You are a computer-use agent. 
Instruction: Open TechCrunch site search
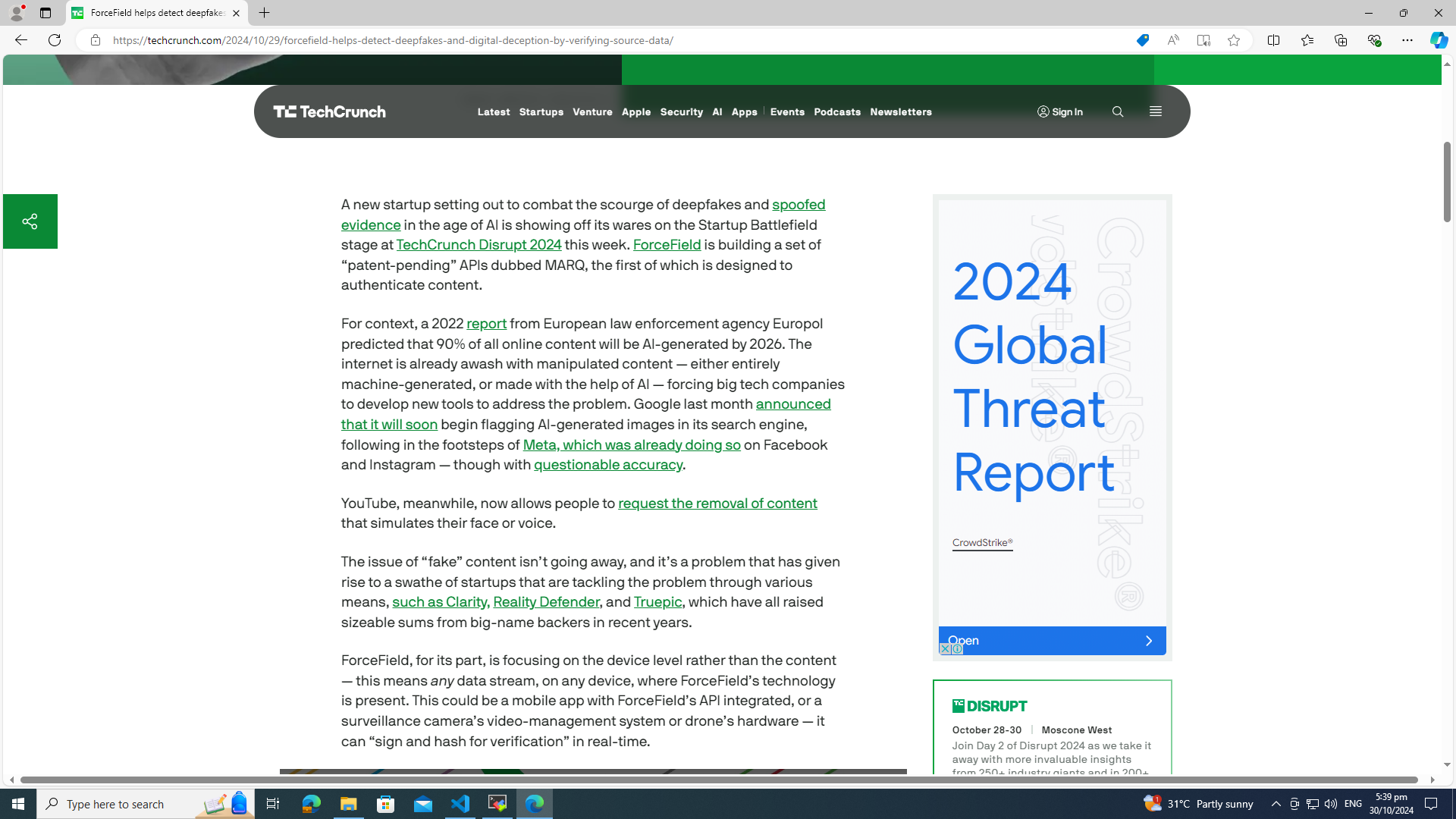(1117, 111)
